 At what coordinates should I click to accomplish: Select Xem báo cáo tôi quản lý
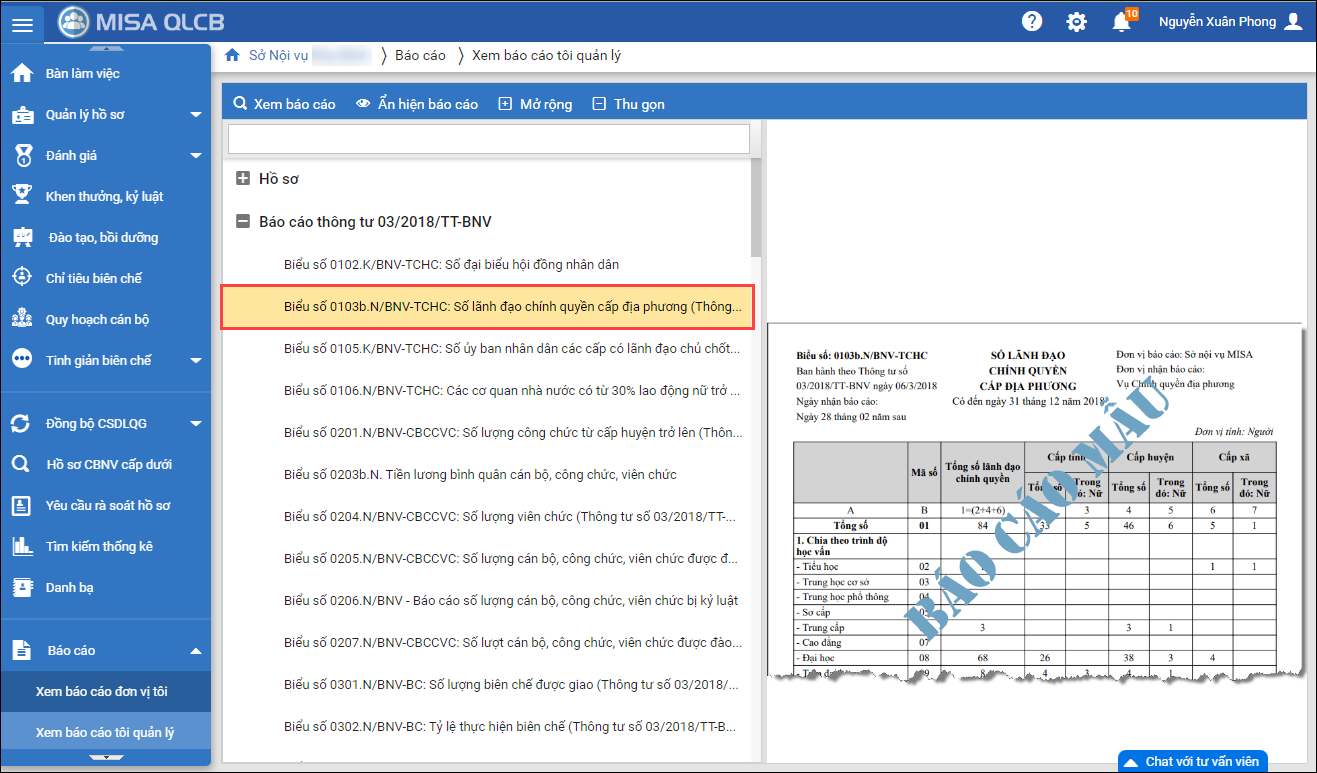tap(105, 732)
